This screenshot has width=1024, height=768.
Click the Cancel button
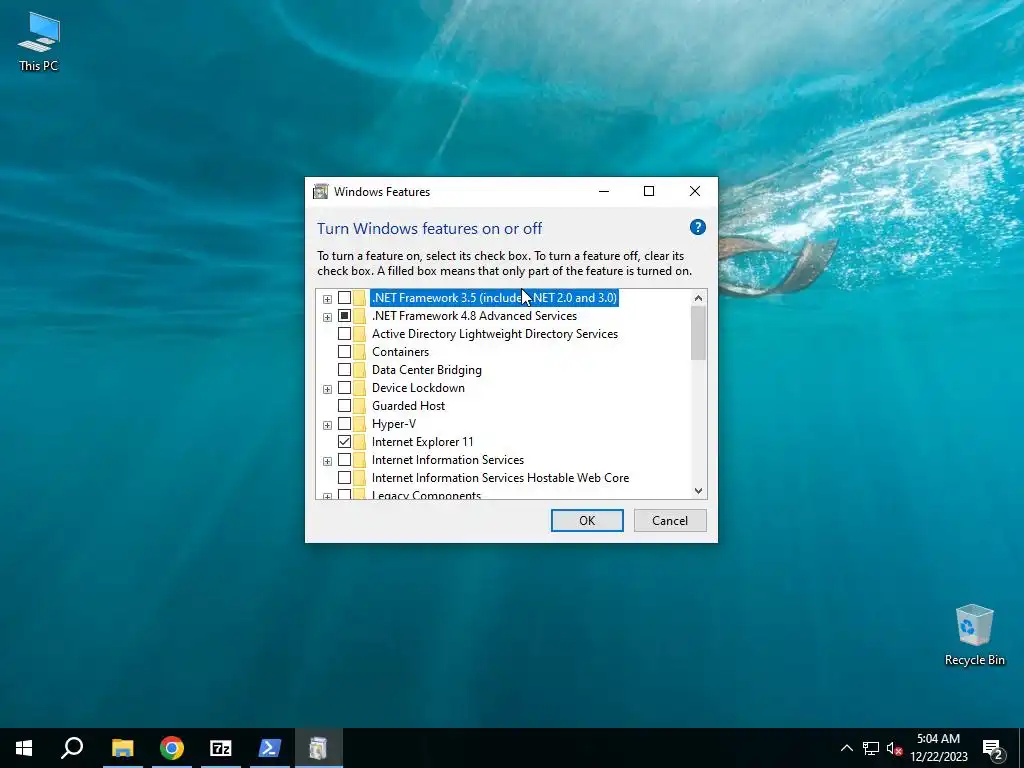pyautogui.click(x=670, y=520)
